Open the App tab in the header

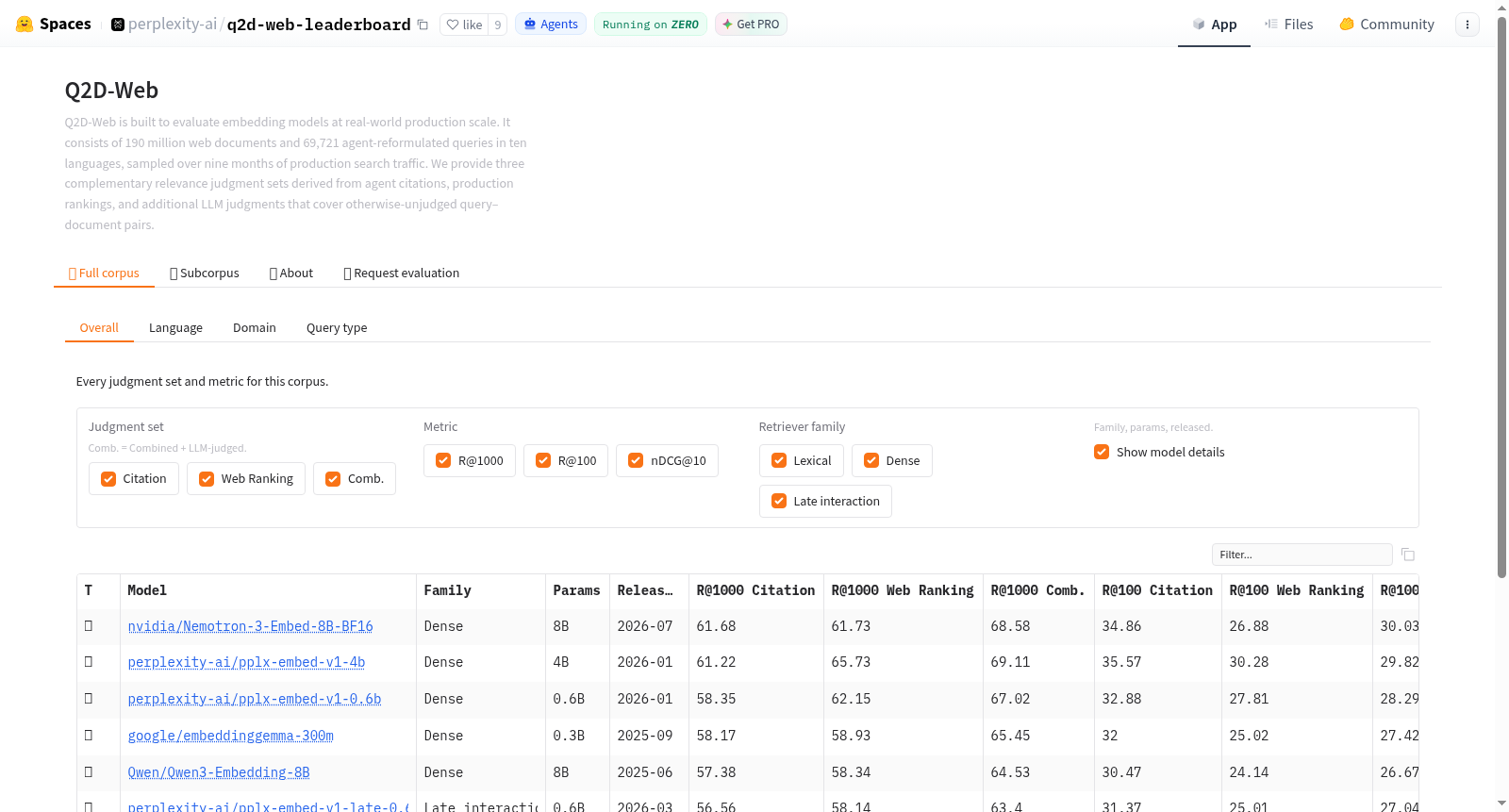point(1214,25)
